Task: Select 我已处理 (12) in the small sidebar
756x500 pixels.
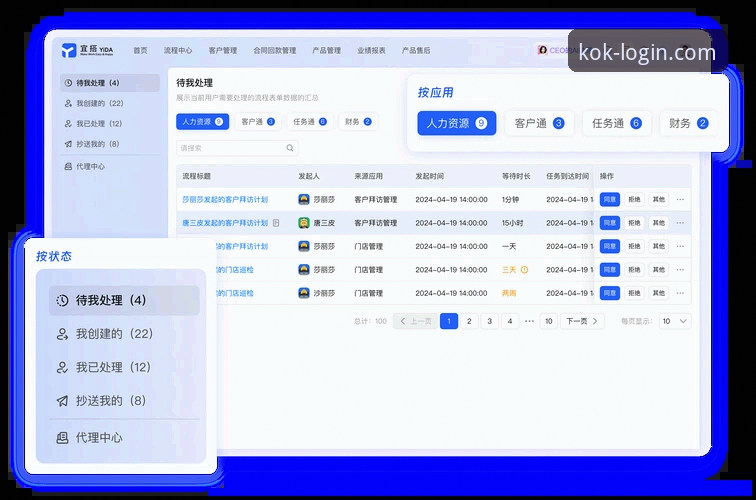Action: click(x=110, y=123)
